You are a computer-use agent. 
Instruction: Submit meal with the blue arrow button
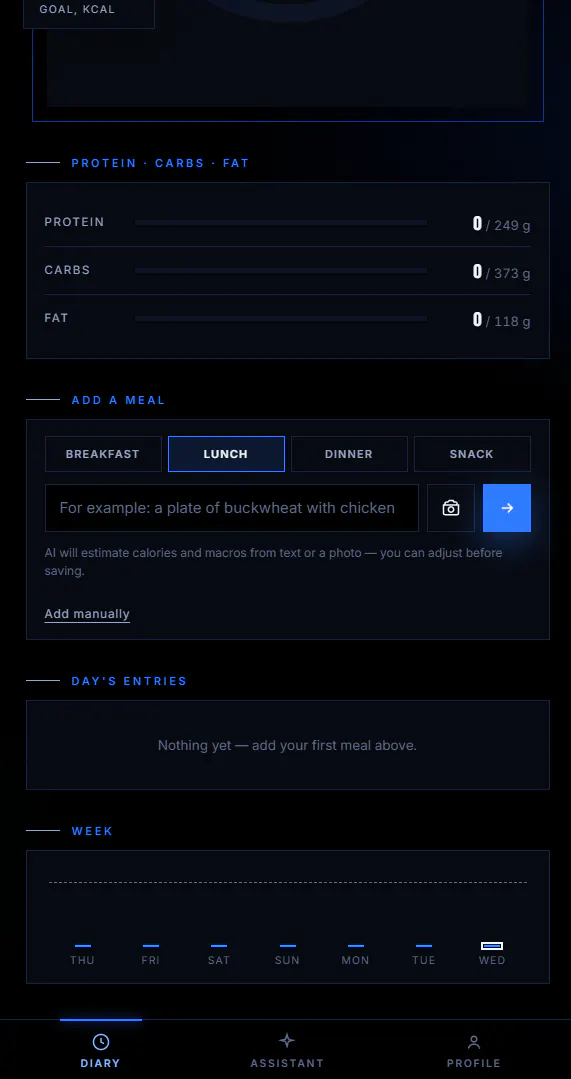(506, 508)
